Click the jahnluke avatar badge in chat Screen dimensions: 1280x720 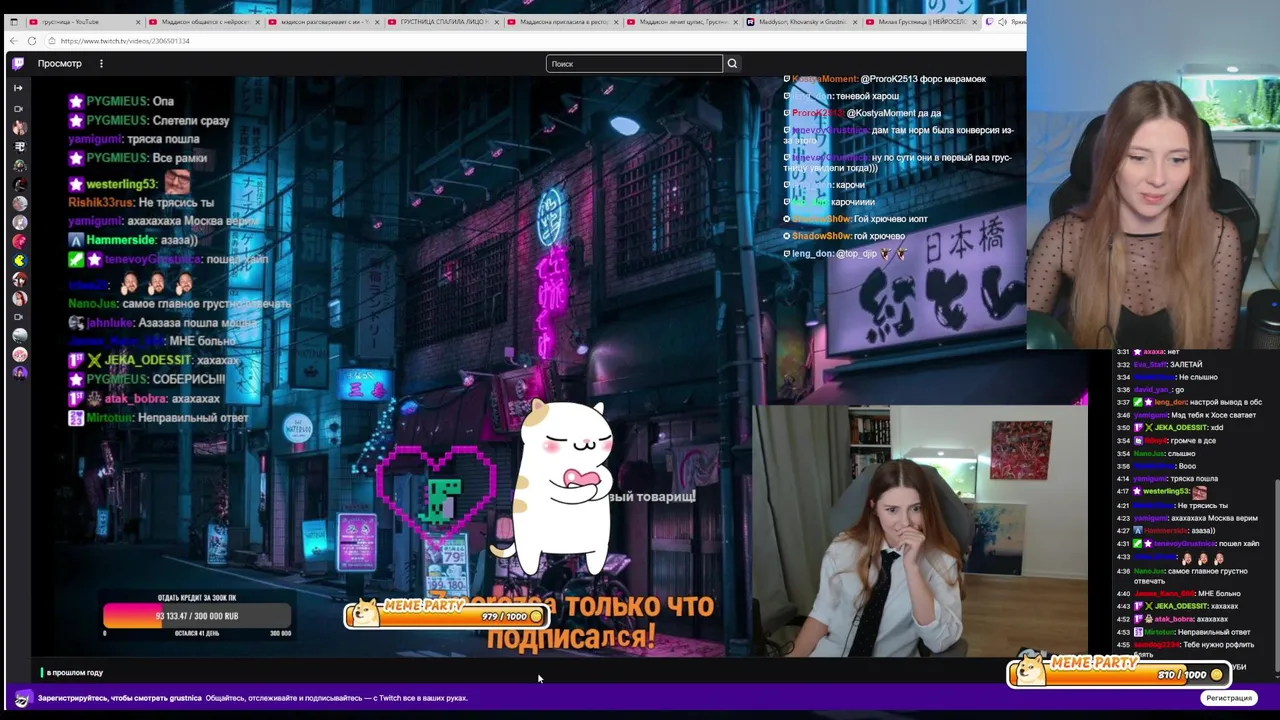tap(76, 322)
